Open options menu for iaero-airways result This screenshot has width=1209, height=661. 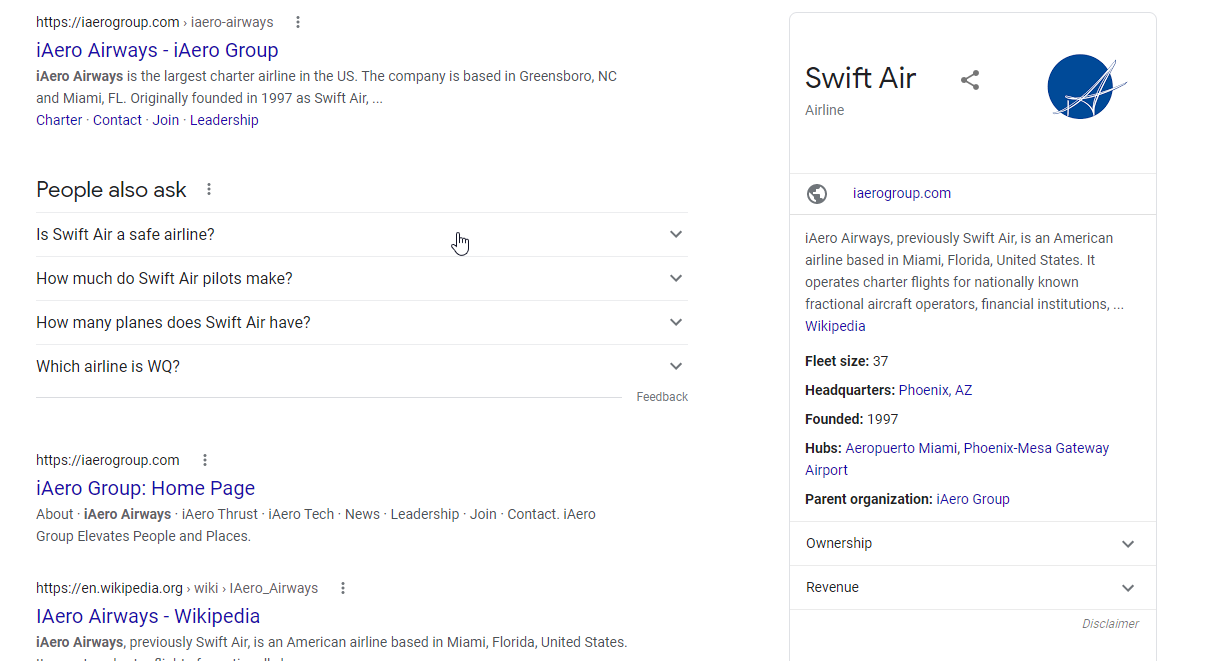tap(298, 22)
